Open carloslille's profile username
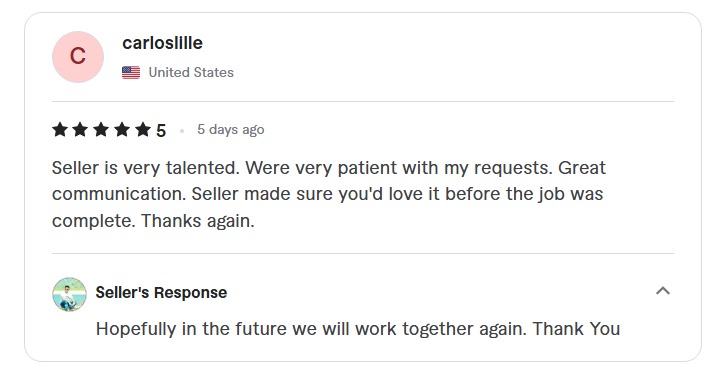 pyautogui.click(x=162, y=43)
